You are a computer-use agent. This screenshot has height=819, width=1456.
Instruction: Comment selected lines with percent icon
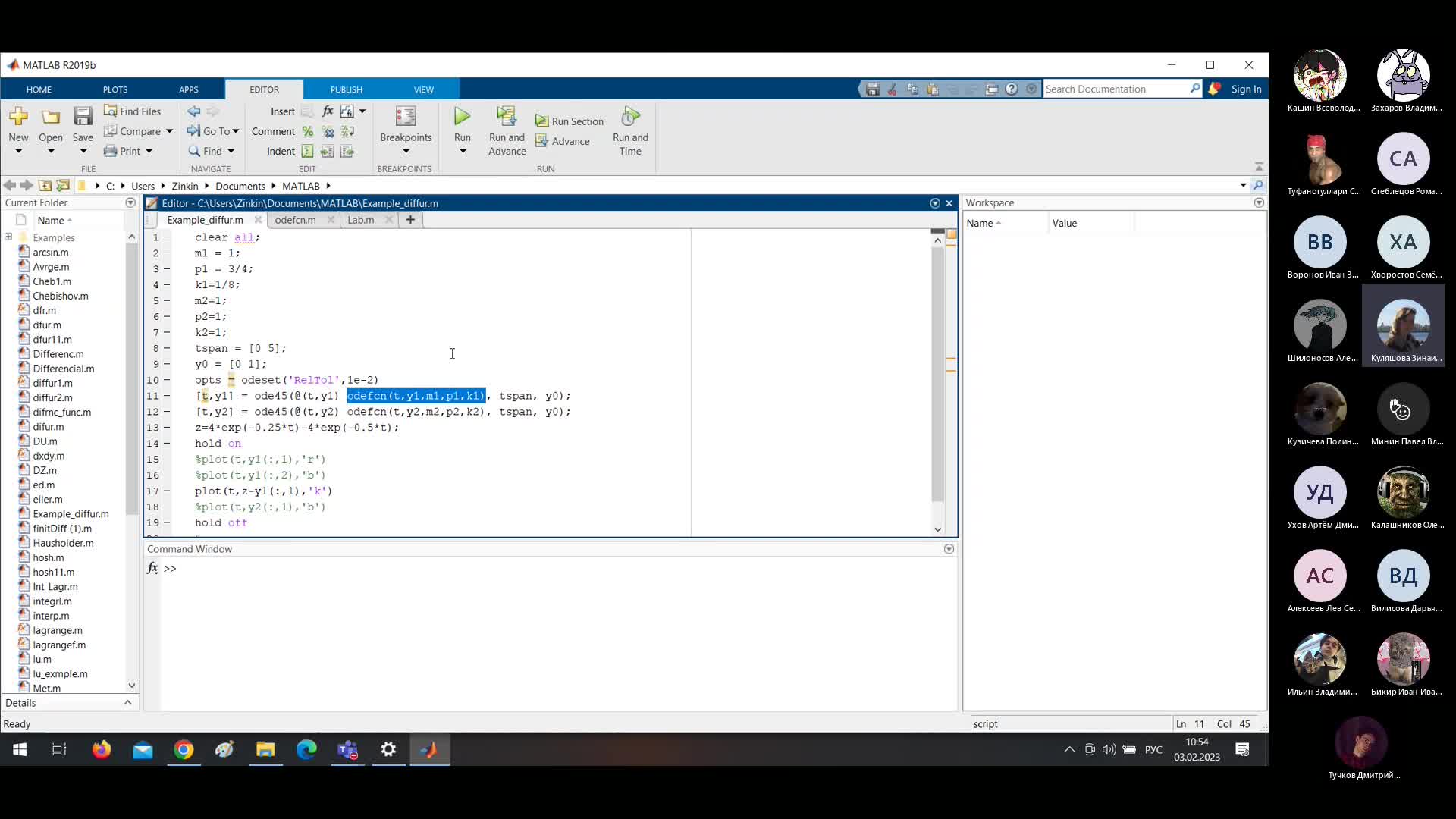[308, 131]
